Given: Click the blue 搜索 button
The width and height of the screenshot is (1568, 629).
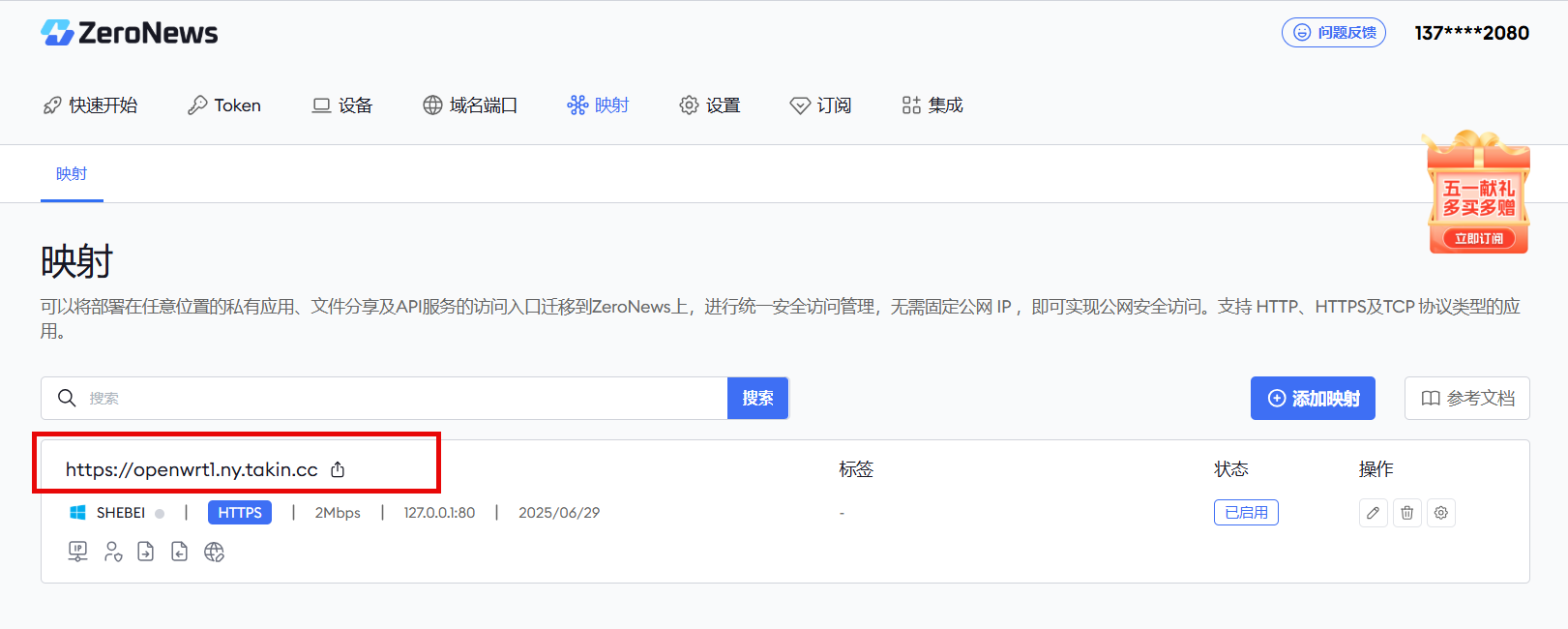Looking at the screenshot, I should coord(757,399).
